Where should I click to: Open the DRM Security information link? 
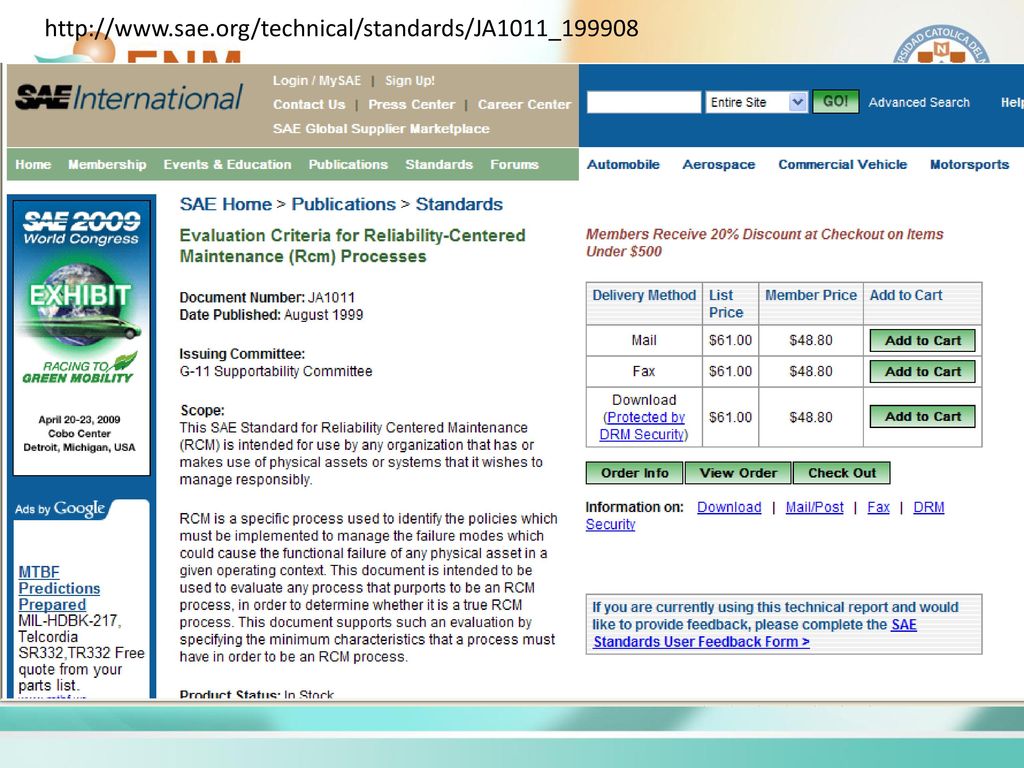pyautogui.click(x=928, y=507)
